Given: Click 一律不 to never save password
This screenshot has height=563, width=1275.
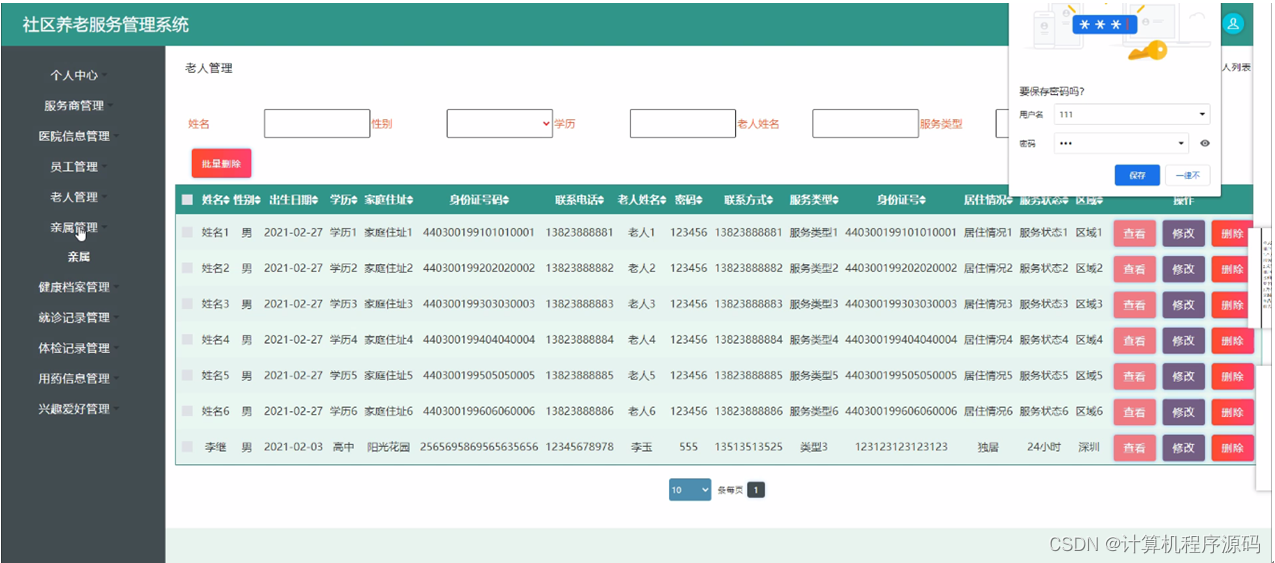Looking at the screenshot, I should (1188, 175).
